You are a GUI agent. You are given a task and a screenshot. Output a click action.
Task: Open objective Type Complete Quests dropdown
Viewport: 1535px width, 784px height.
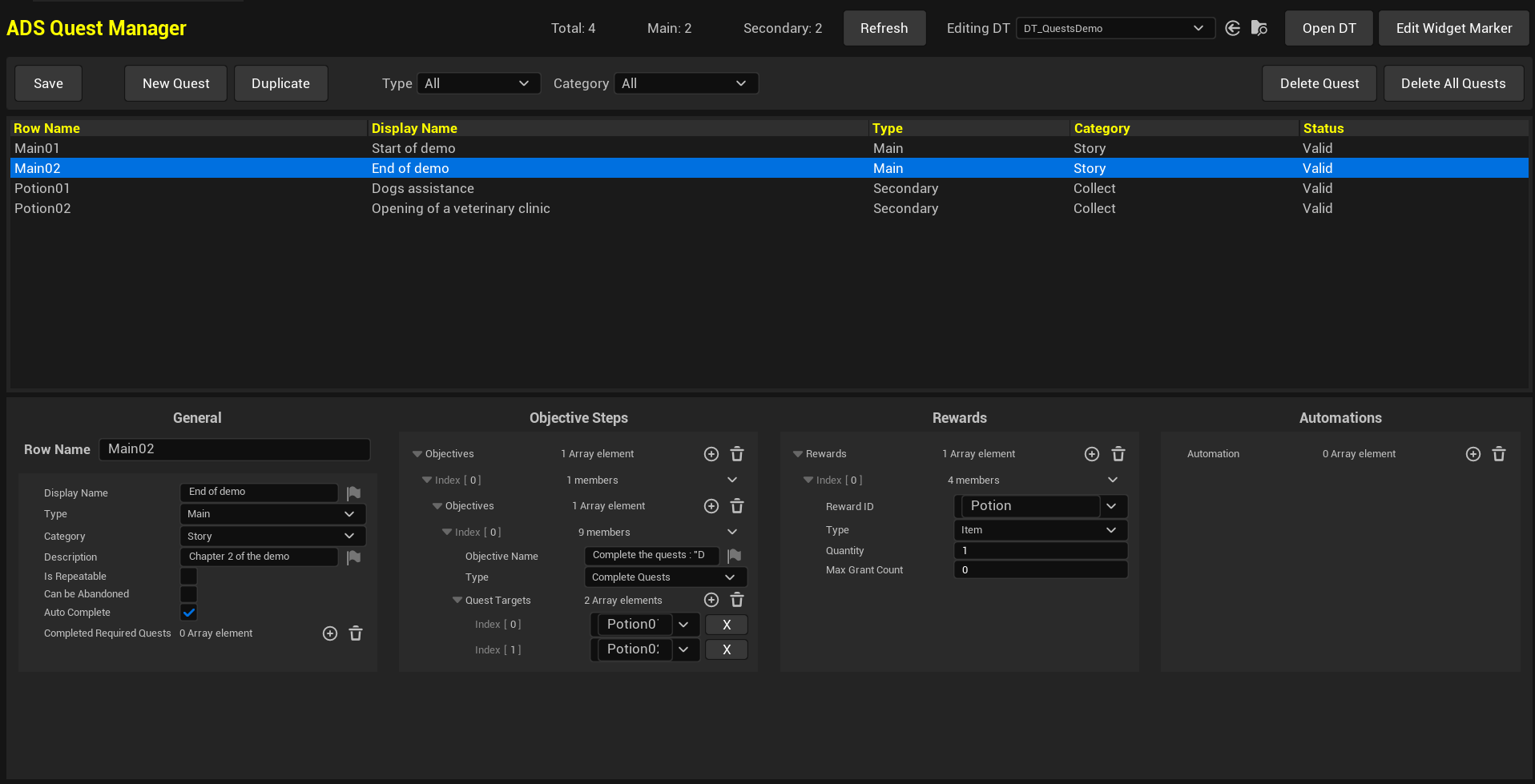pyautogui.click(x=666, y=577)
